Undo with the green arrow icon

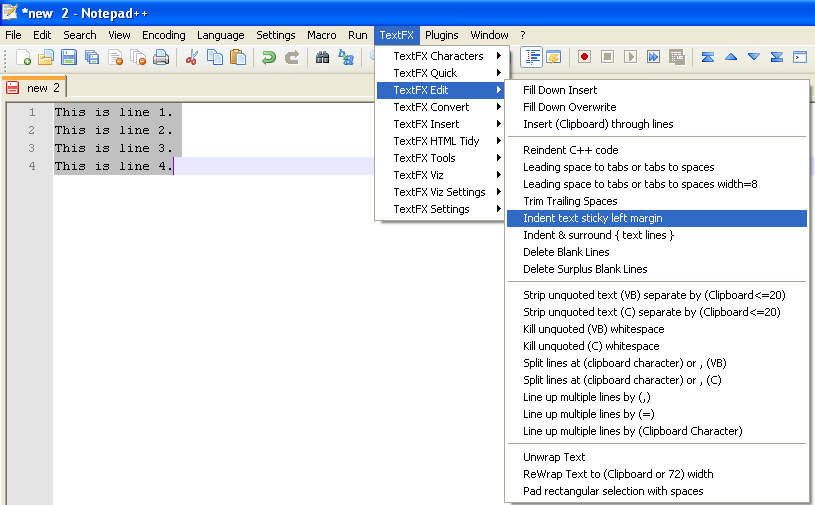click(269, 57)
